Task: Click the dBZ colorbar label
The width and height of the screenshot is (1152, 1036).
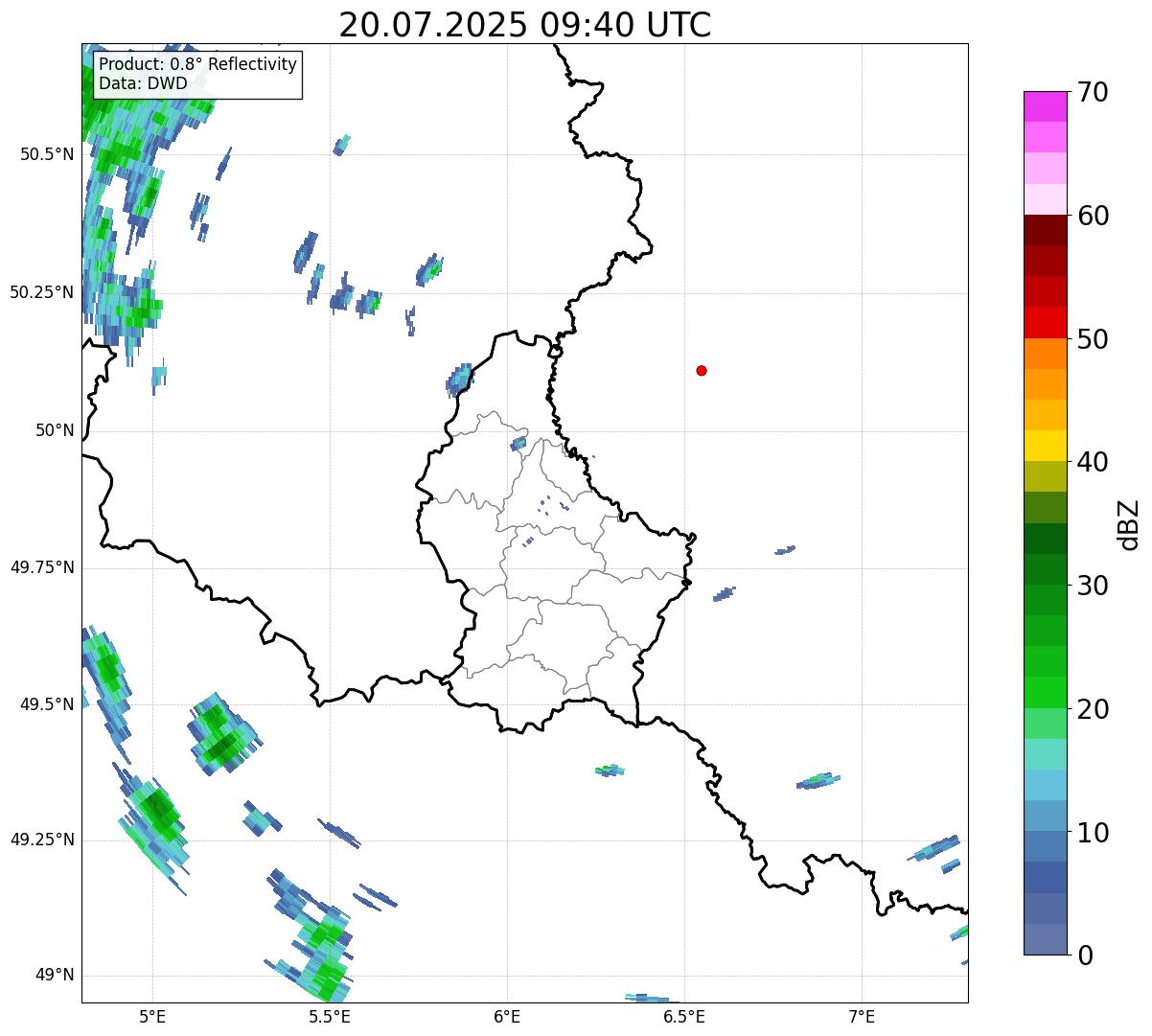Action: 1128,524
